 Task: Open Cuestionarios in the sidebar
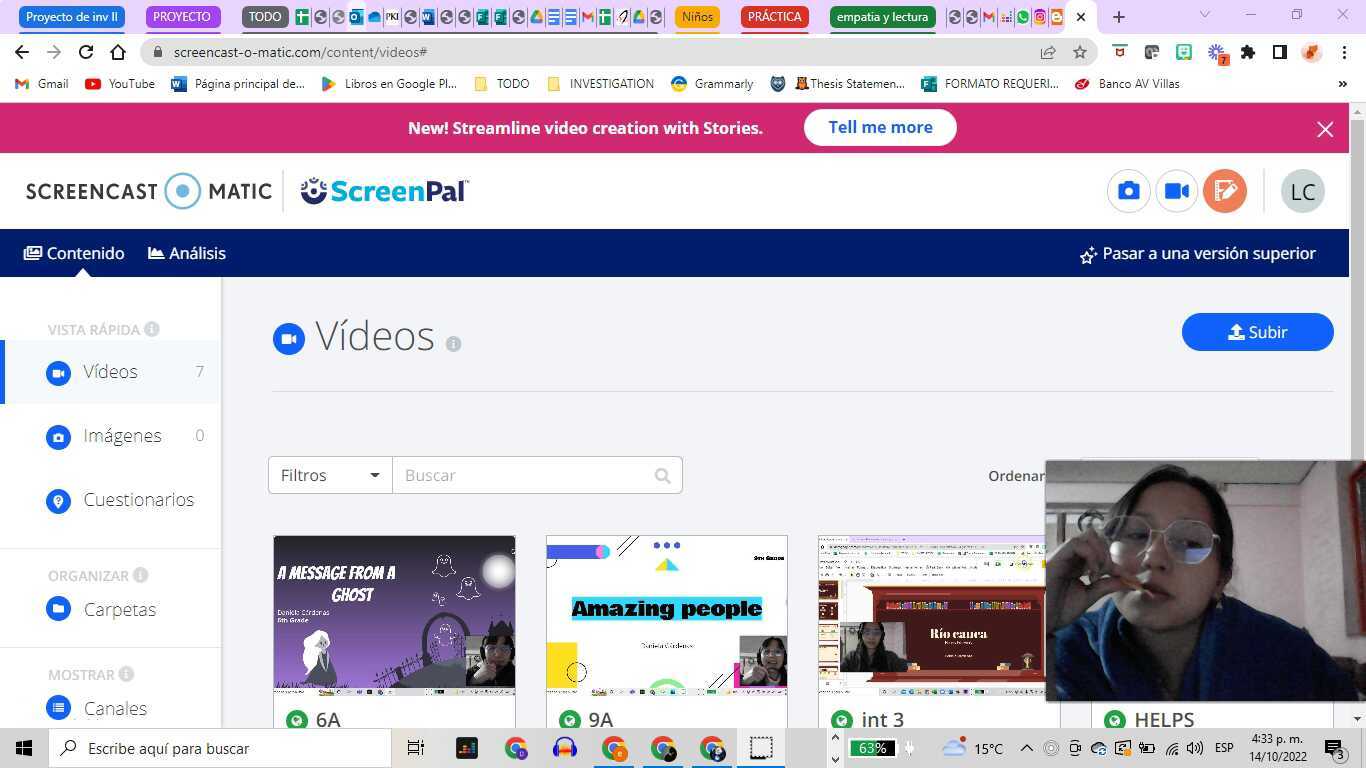pyautogui.click(x=138, y=500)
